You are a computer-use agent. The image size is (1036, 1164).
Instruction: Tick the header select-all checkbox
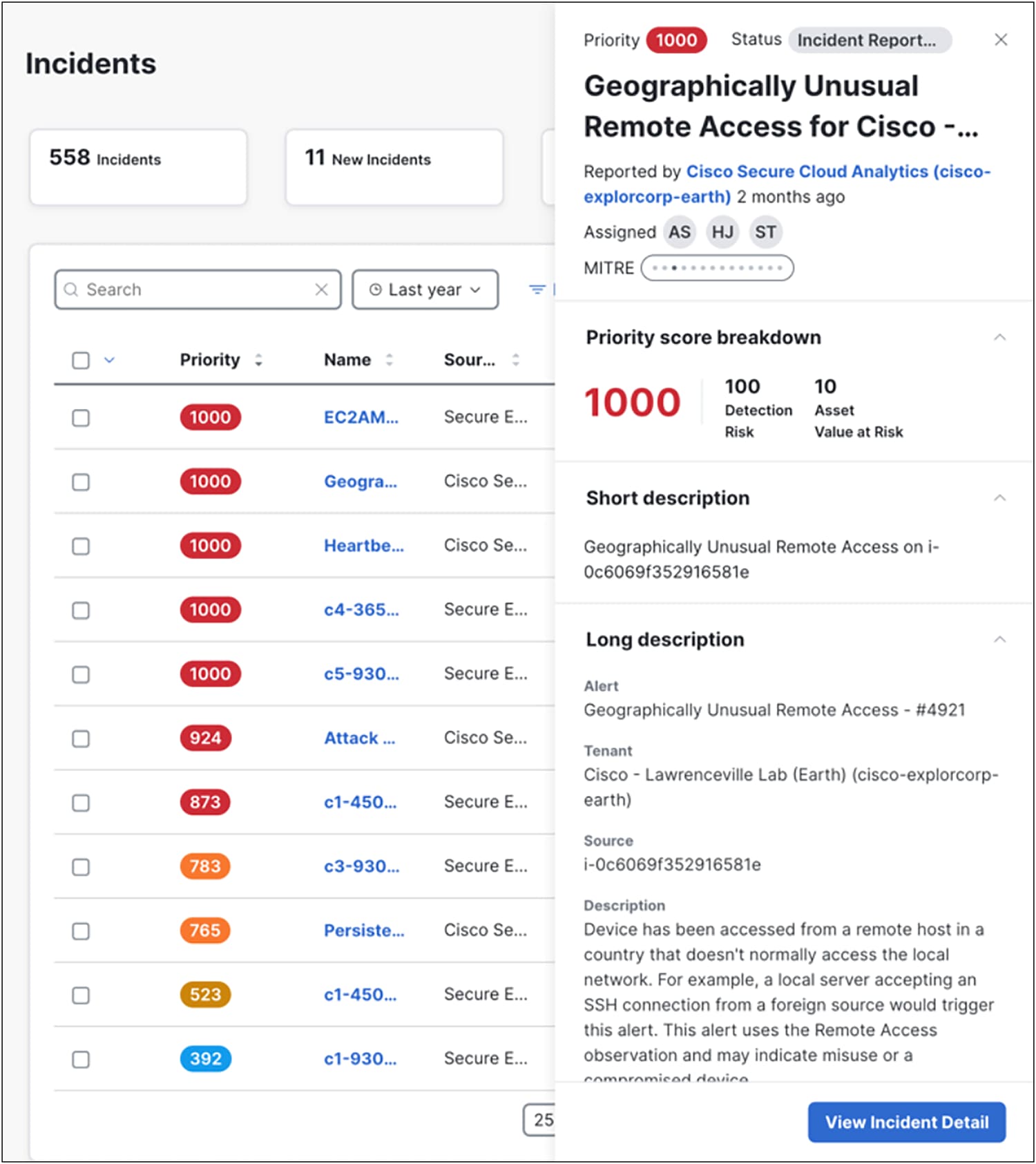pos(81,360)
